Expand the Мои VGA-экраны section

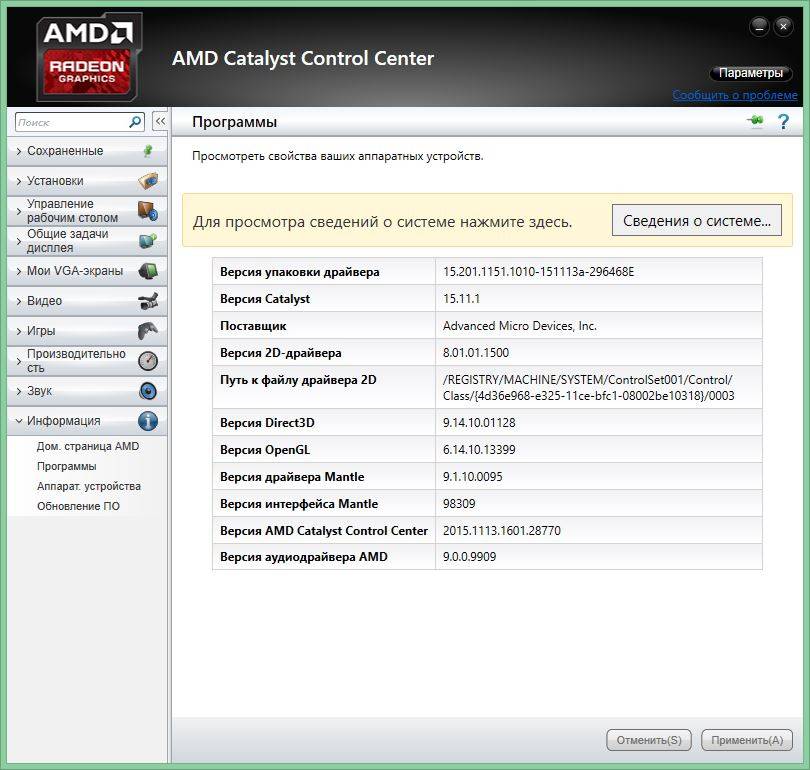[87, 271]
